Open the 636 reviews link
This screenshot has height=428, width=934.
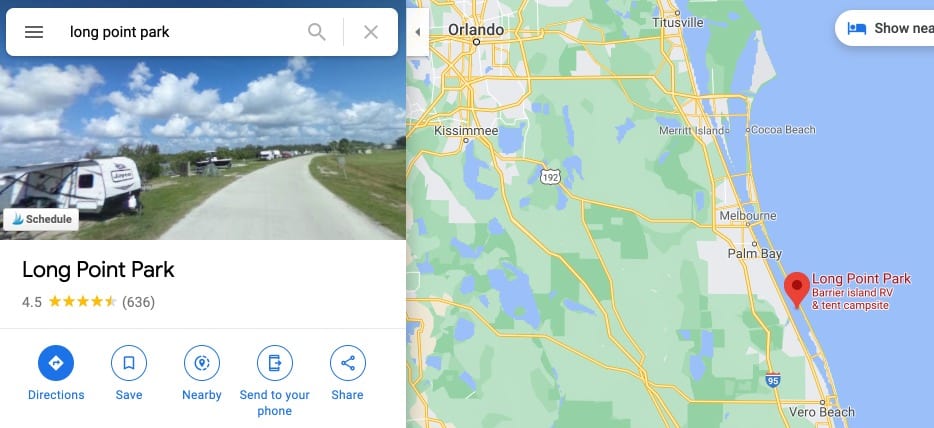point(138,302)
